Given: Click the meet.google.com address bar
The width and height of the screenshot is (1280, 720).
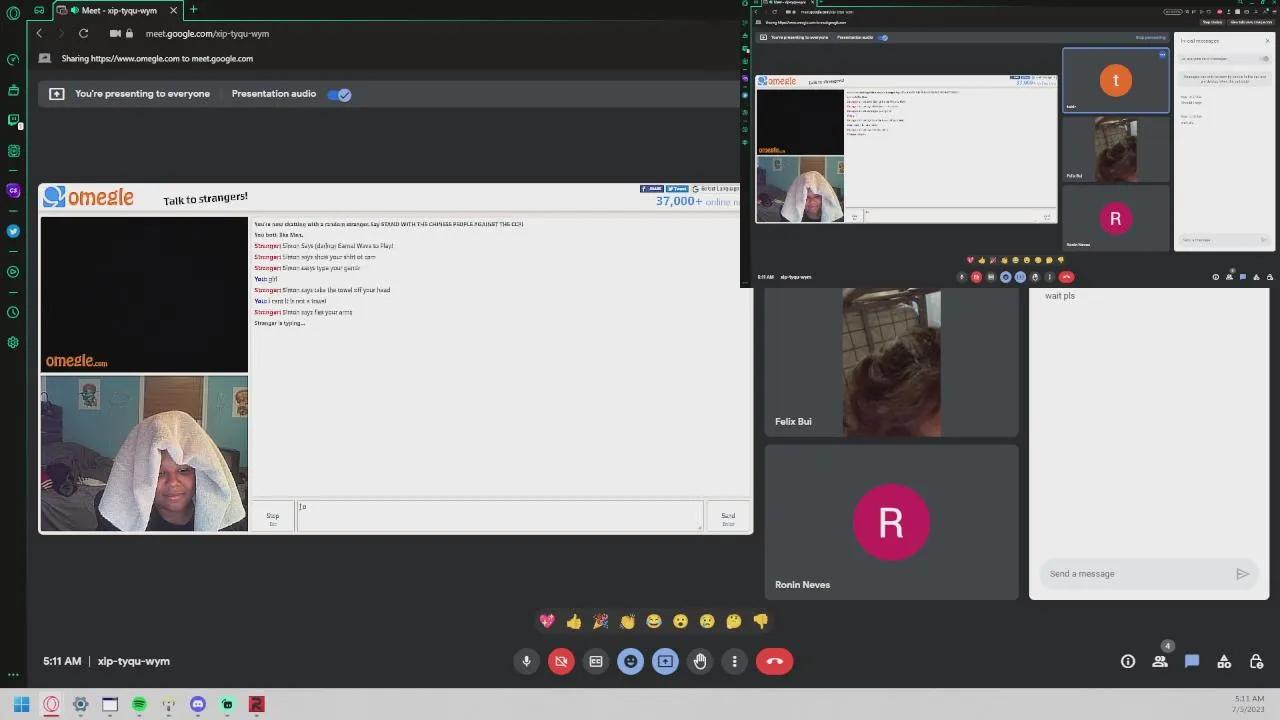Looking at the screenshot, I should click(207, 33).
